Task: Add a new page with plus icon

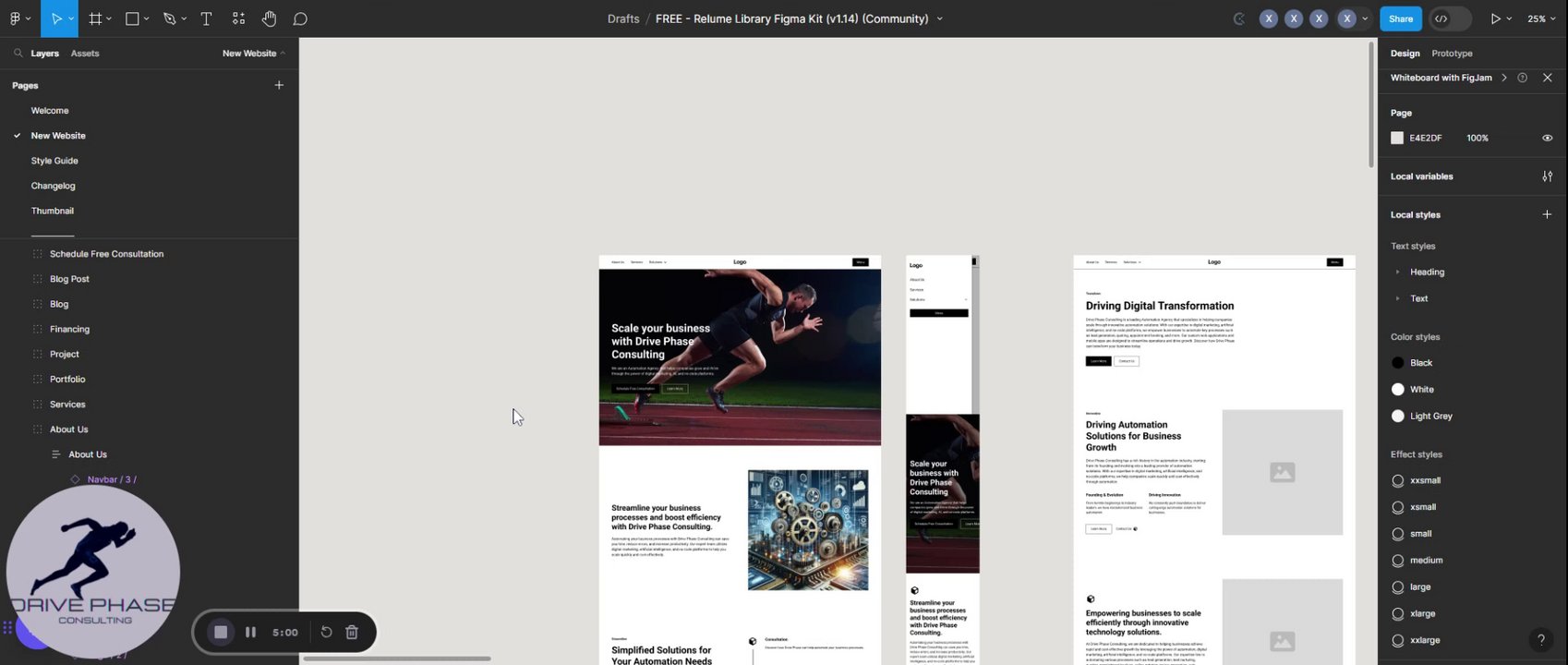Action: tap(279, 85)
